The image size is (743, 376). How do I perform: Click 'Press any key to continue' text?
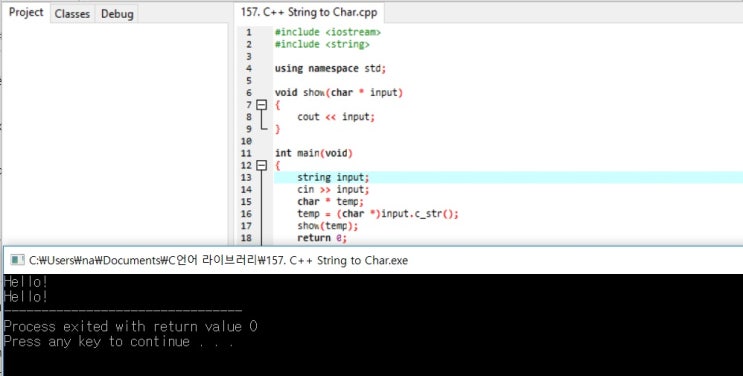click(x=97, y=341)
